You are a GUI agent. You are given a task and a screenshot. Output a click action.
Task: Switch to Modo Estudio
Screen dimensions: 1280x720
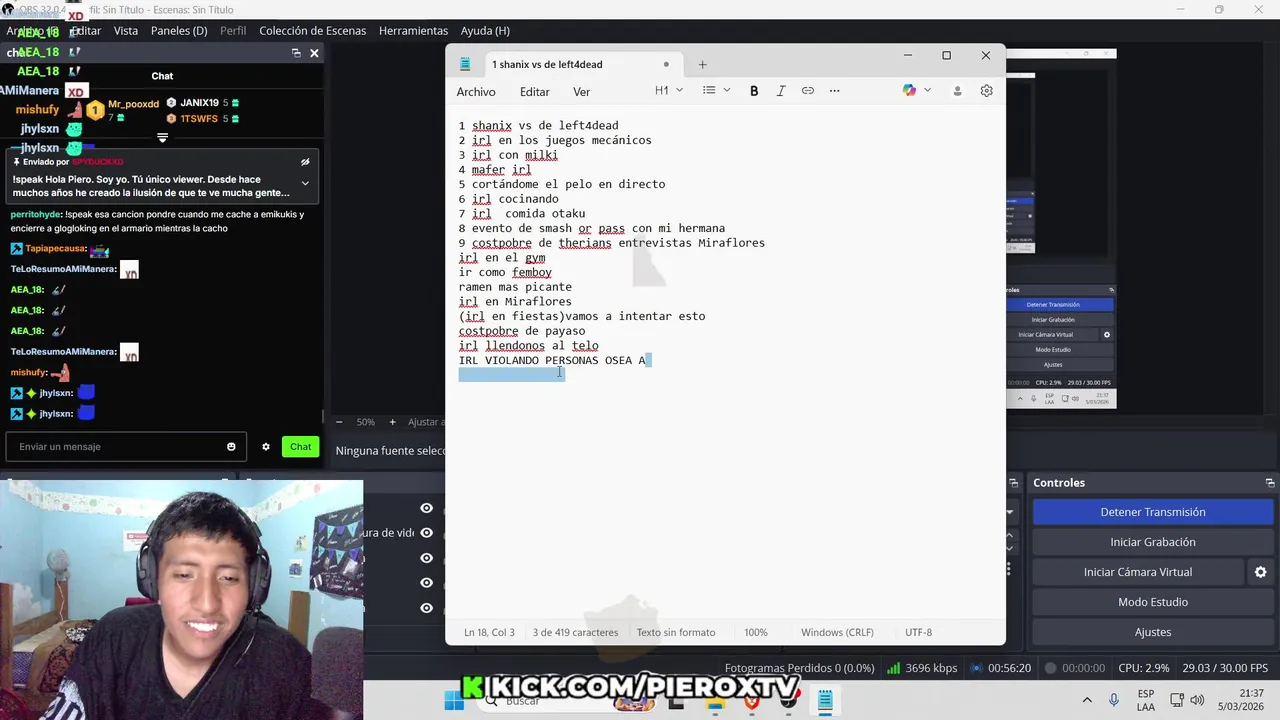pos(1152,602)
